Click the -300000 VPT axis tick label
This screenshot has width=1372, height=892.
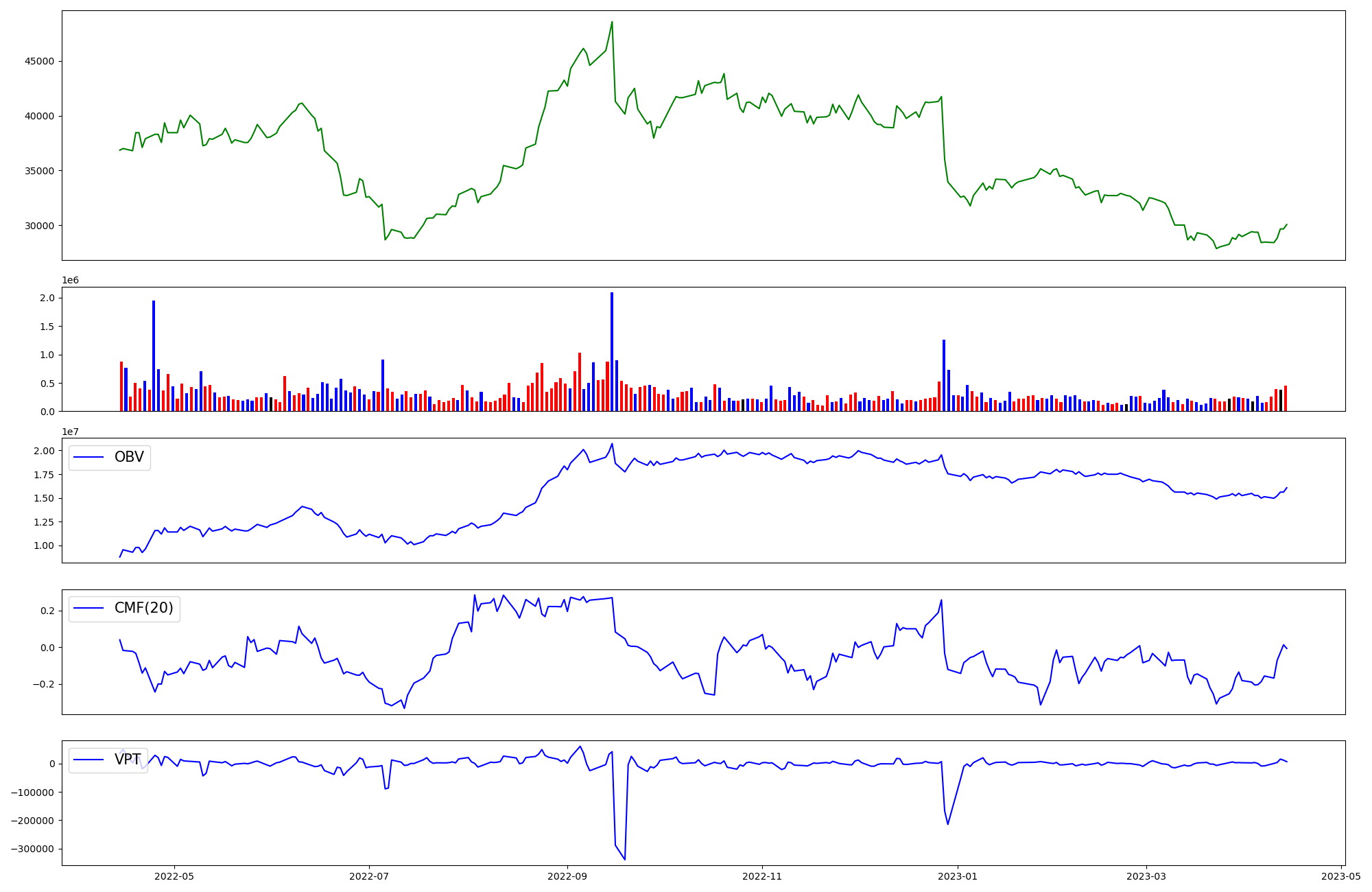[32, 849]
